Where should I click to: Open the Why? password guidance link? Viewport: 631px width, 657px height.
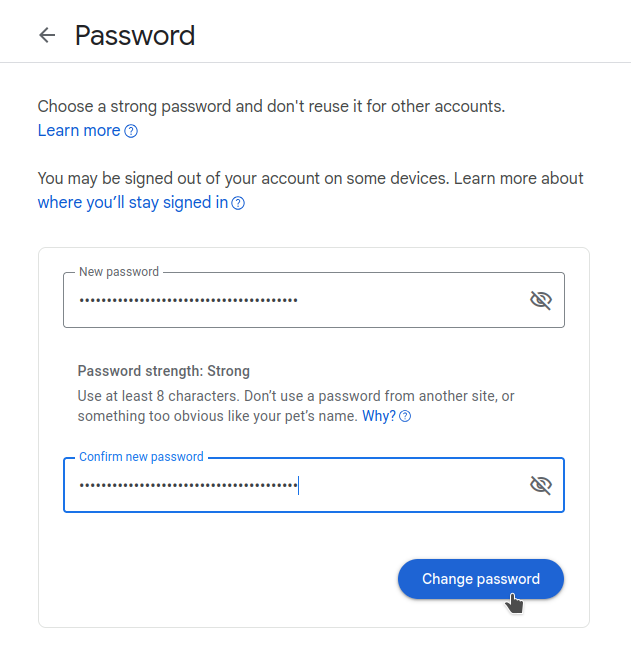pyautogui.click(x=379, y=416)
